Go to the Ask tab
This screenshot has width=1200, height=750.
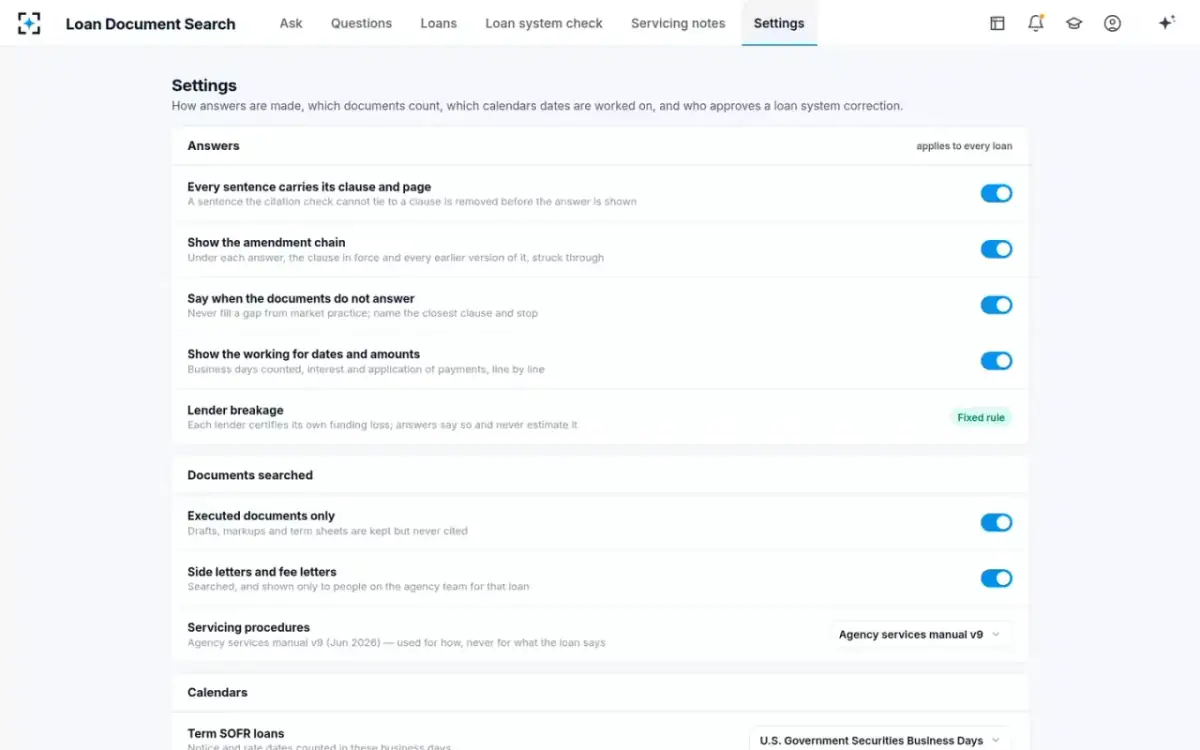pyautogui.click(x=291, y=23)
